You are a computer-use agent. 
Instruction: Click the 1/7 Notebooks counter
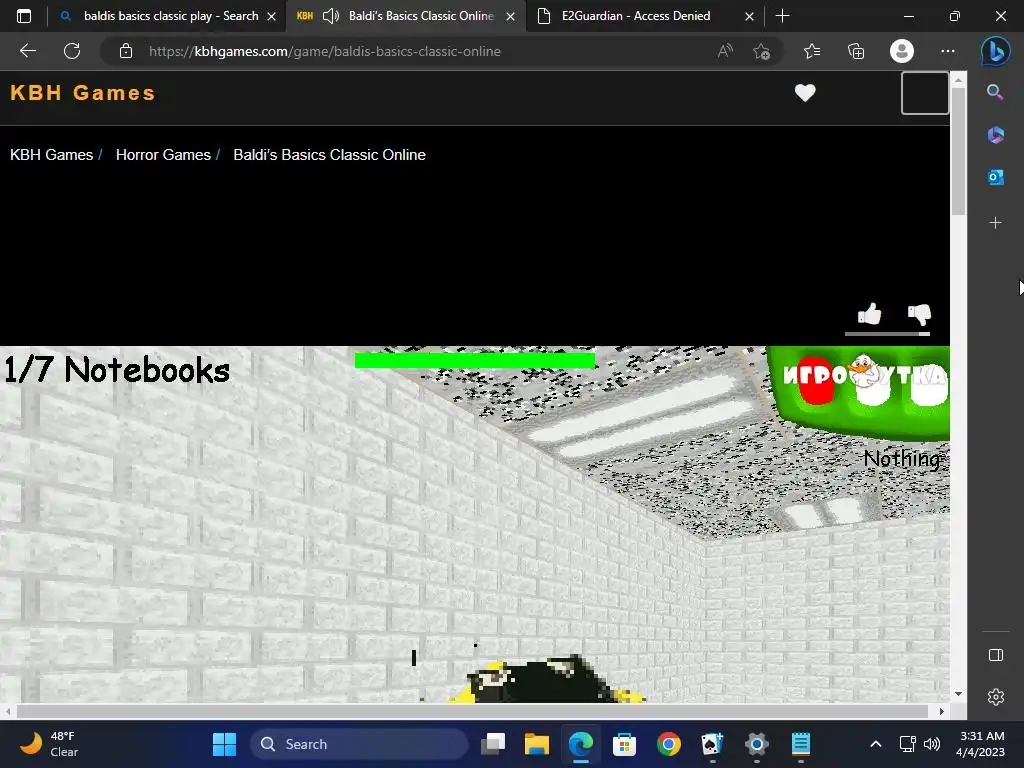pos(117,370)
